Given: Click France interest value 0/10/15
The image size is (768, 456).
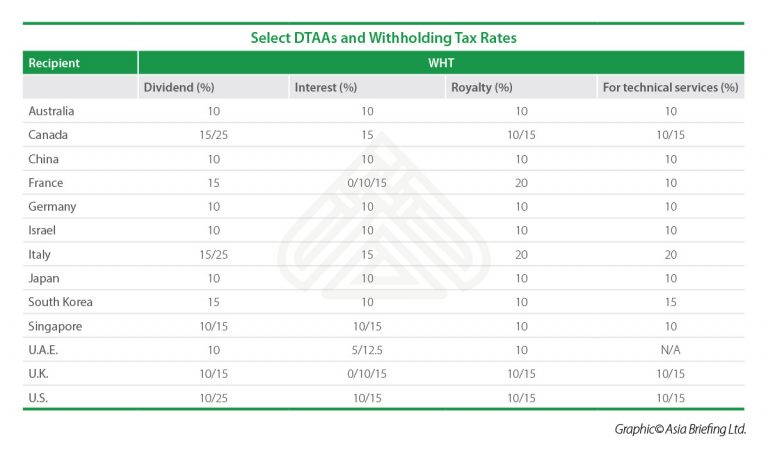Looking at the screenshot, I should tap(367, 183).
